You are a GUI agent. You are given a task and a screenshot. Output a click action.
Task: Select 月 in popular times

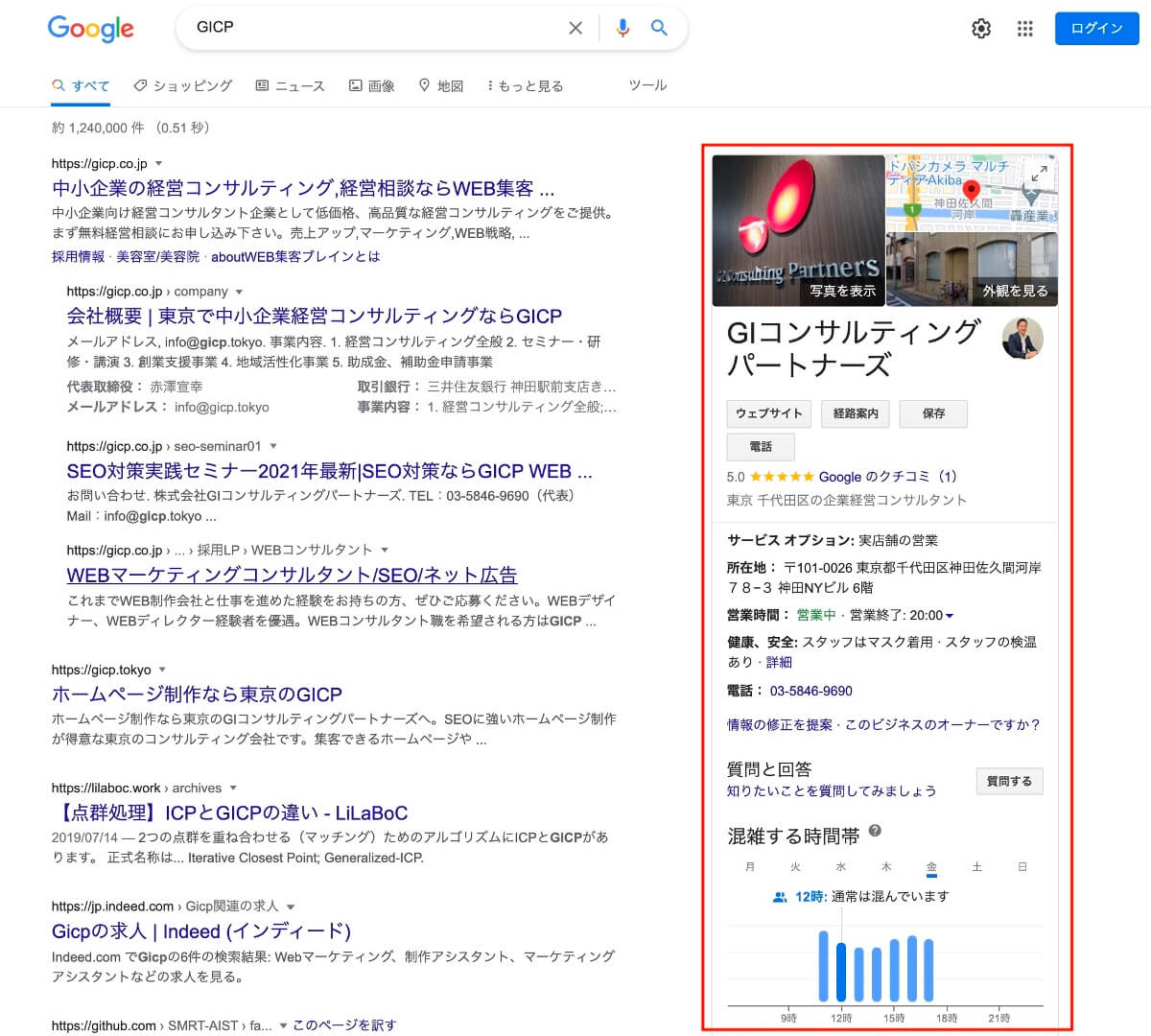[750, 867]
